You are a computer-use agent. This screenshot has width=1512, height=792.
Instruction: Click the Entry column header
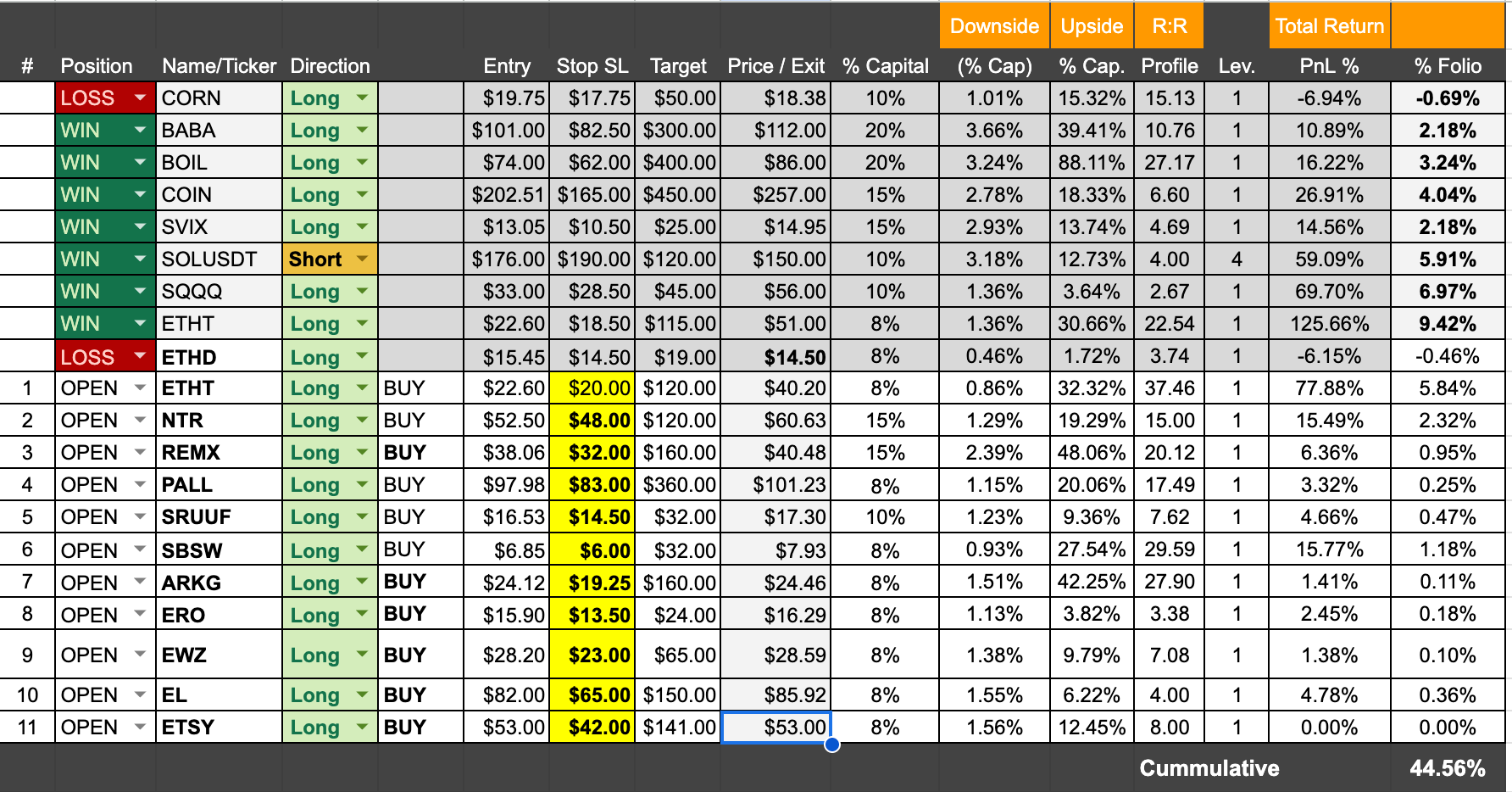coord(507,66)
